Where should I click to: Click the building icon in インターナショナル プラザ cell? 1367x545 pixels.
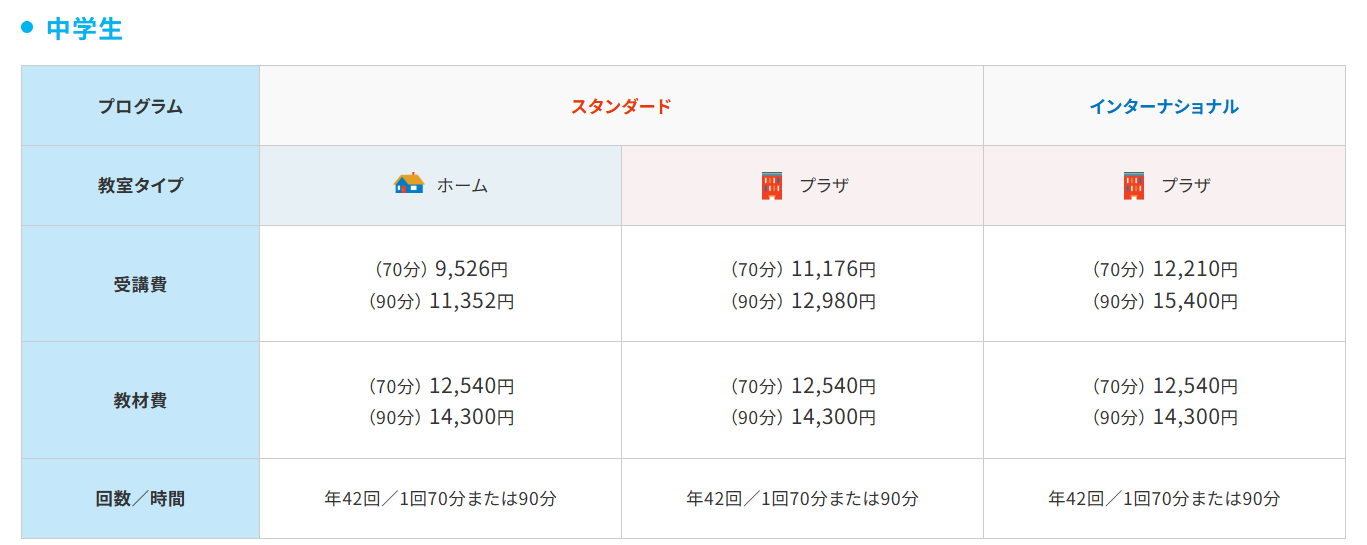[x=1133, y=185]
